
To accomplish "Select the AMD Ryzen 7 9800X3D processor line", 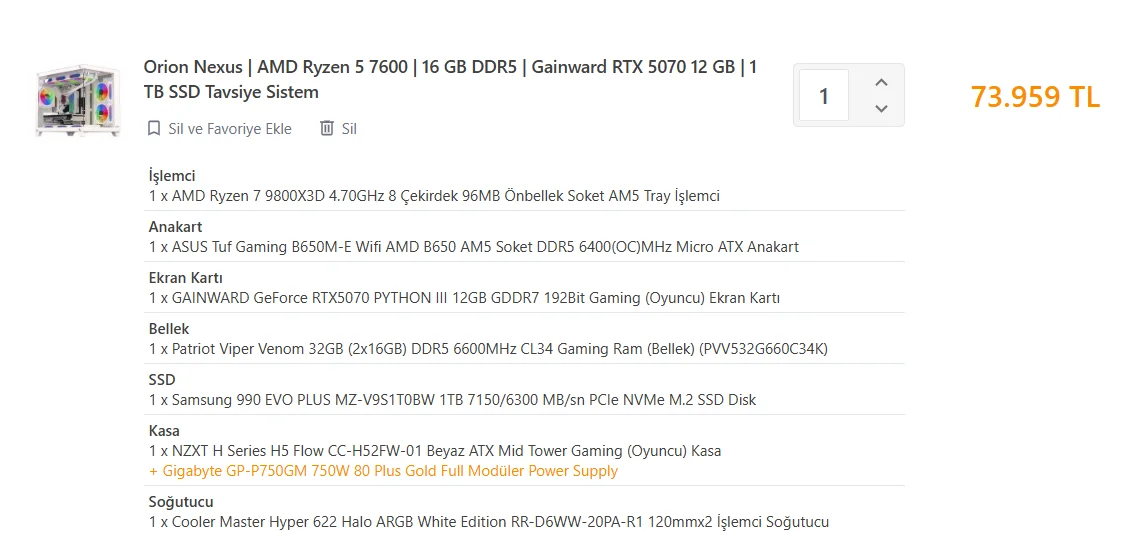I will click(x=434, y=196).
